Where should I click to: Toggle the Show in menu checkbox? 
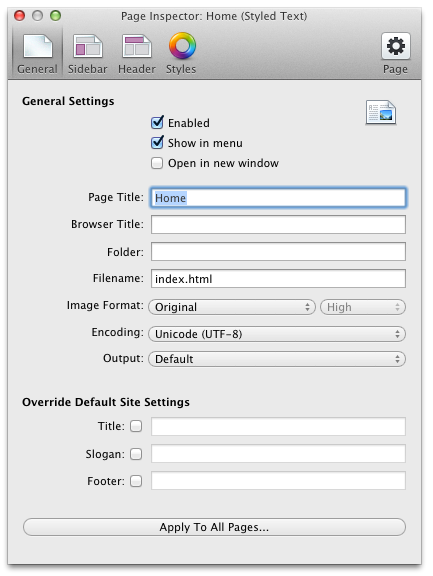tap(157, 143)
